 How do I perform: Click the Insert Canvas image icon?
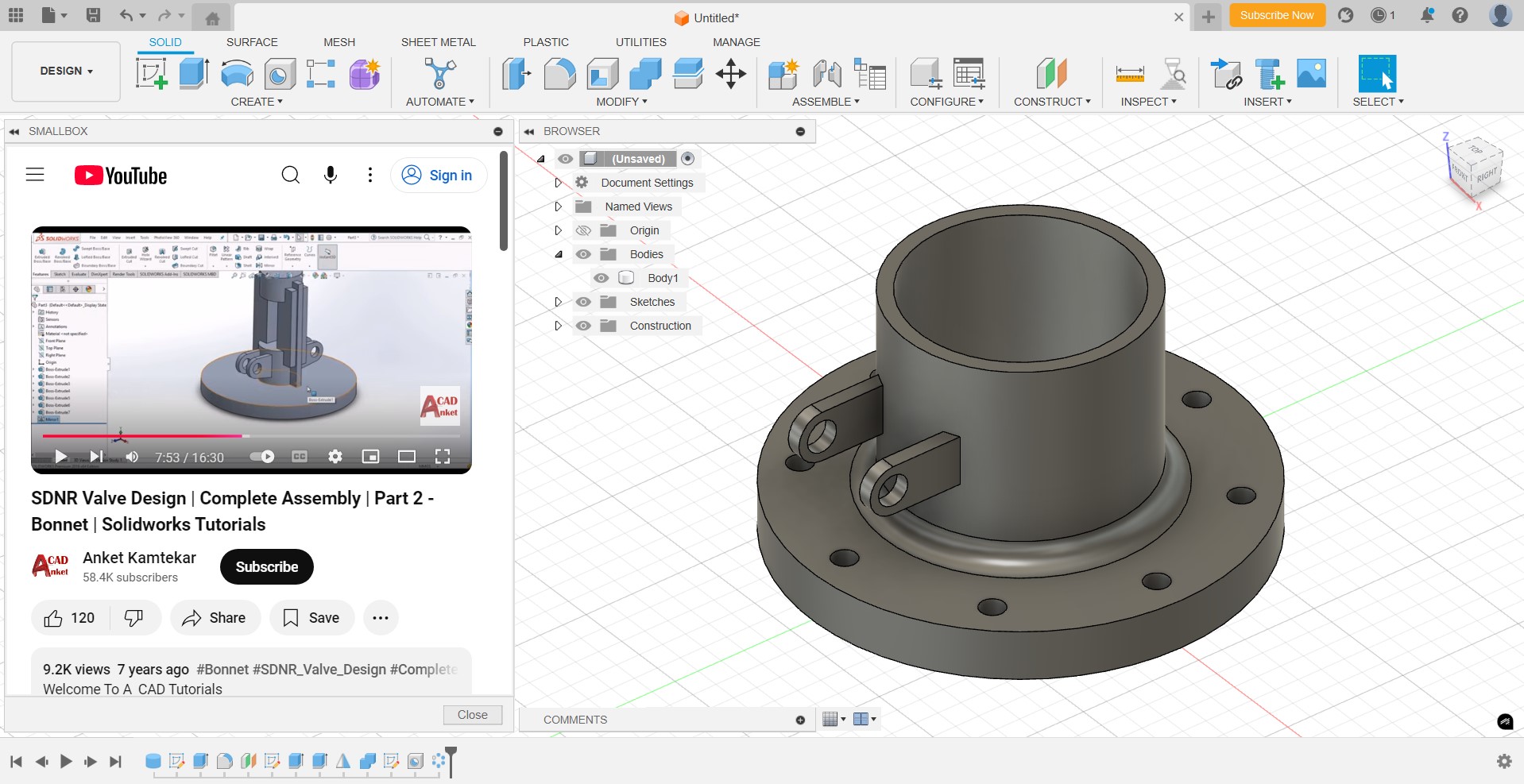[1311, 74]
